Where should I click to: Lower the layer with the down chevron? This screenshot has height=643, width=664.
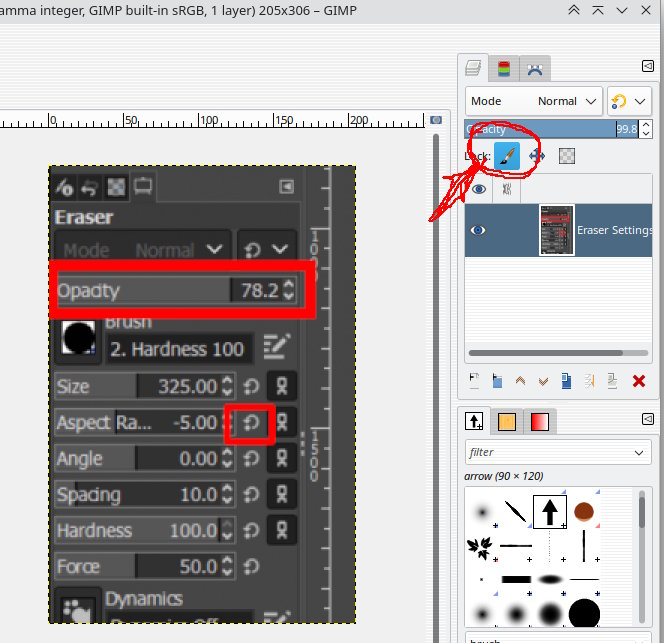tap(543, 381)
